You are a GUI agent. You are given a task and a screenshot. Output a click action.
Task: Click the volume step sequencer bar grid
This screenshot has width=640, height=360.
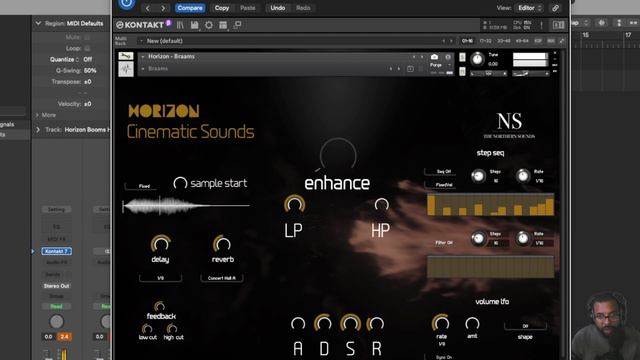pos(490,205)
